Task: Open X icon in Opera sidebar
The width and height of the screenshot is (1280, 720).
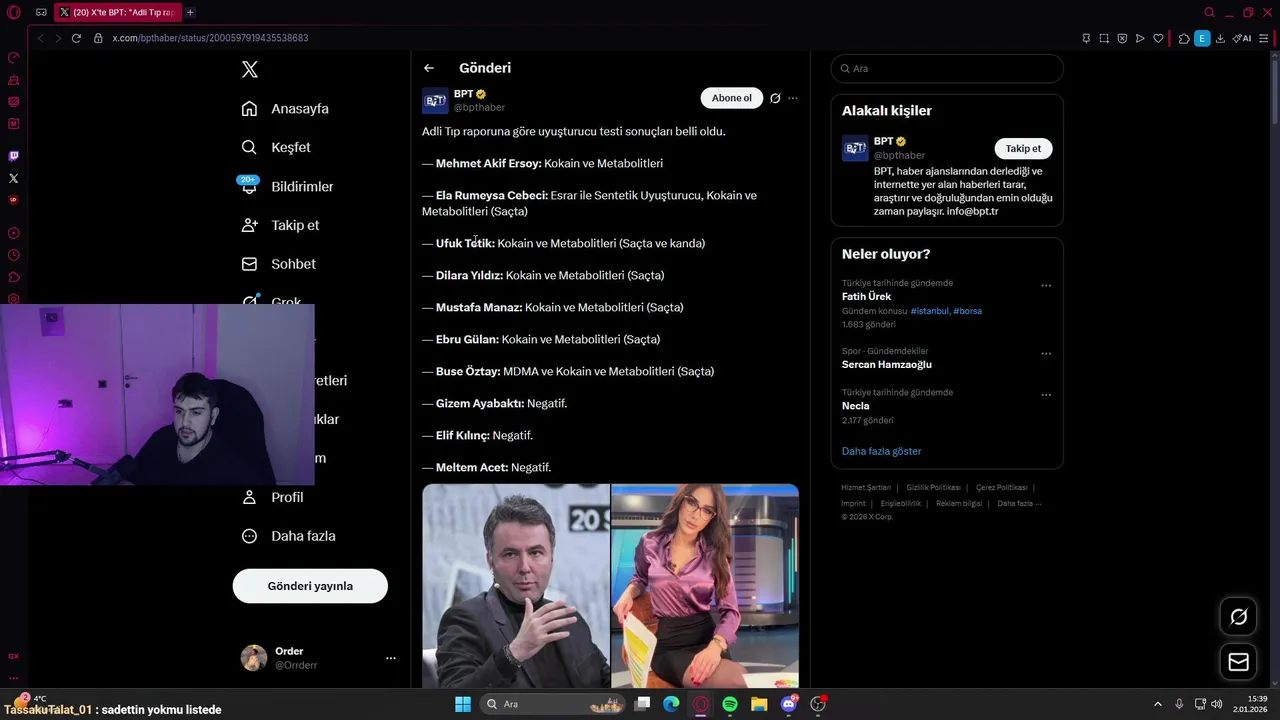Action: (x=13, y=178)
